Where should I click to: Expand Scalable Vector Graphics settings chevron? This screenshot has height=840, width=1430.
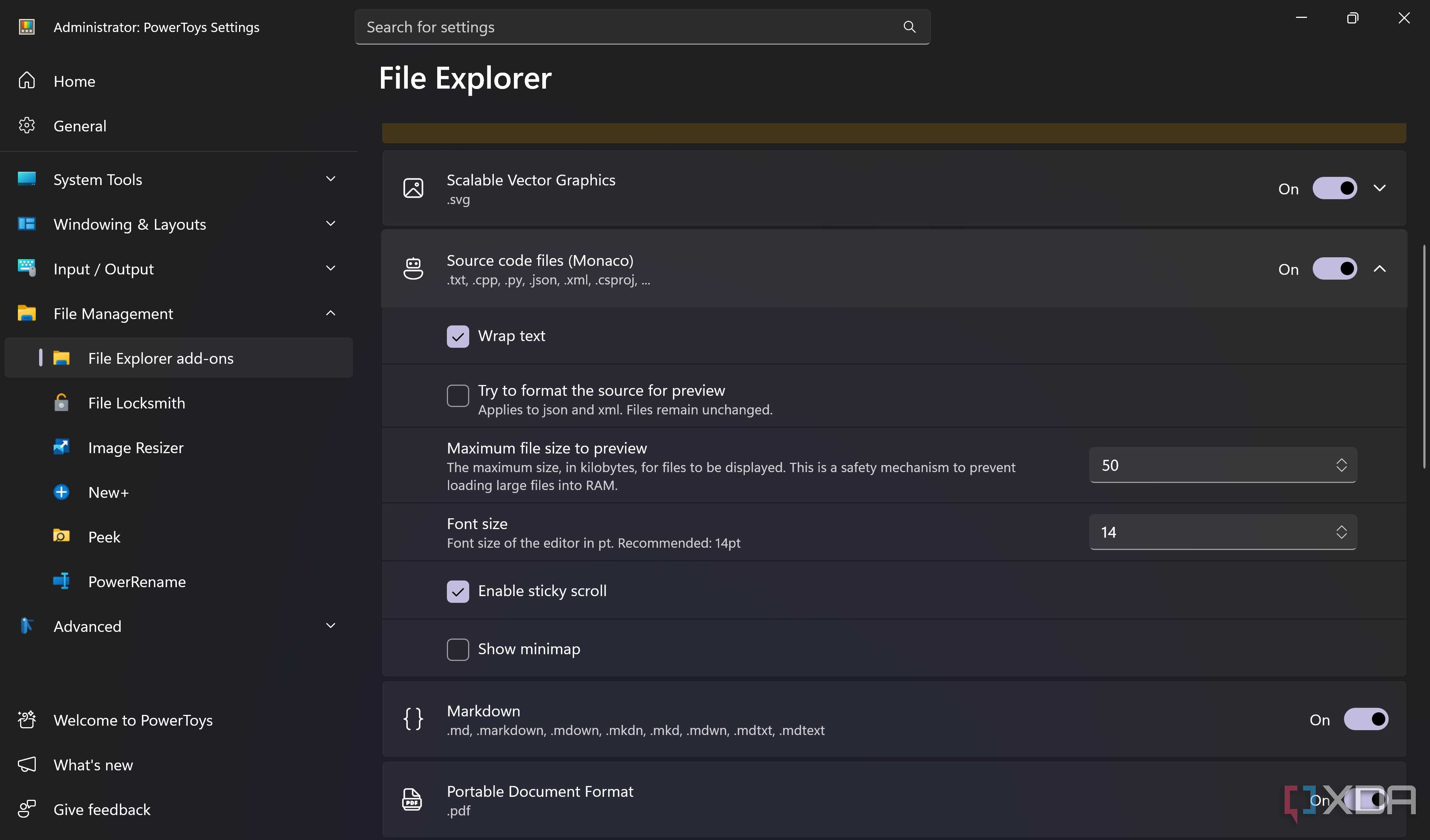coord(1379,188)
